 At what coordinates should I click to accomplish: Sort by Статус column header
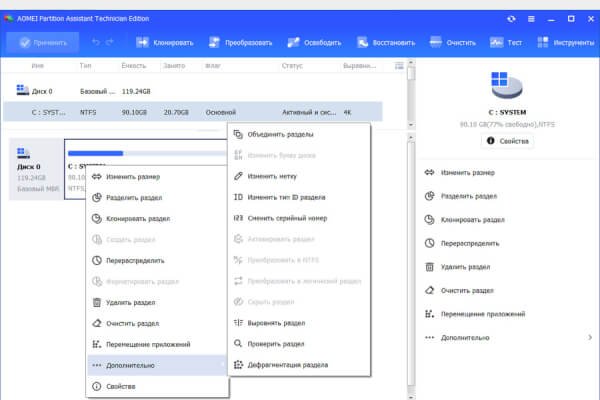click(x=292, y=66)
